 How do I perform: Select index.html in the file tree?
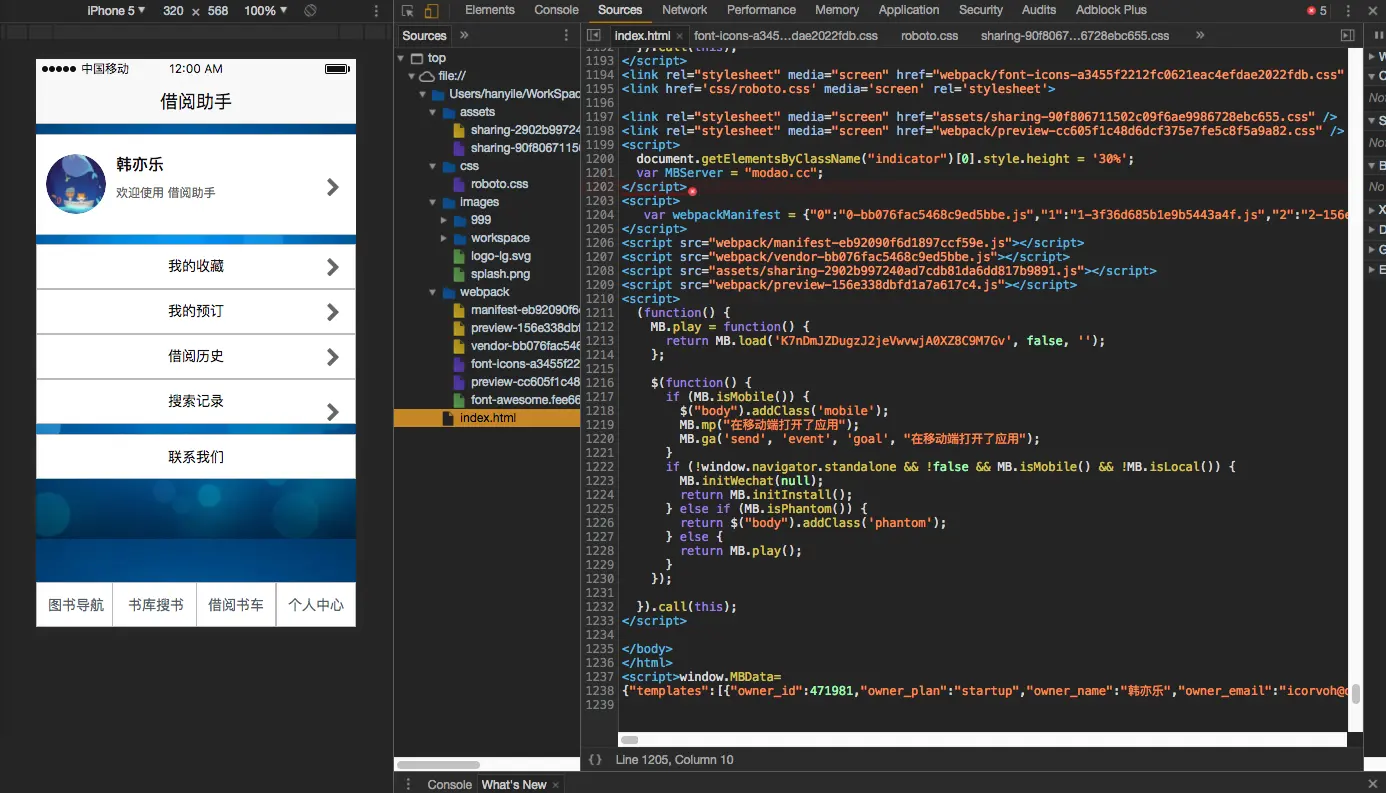[487, 418]
